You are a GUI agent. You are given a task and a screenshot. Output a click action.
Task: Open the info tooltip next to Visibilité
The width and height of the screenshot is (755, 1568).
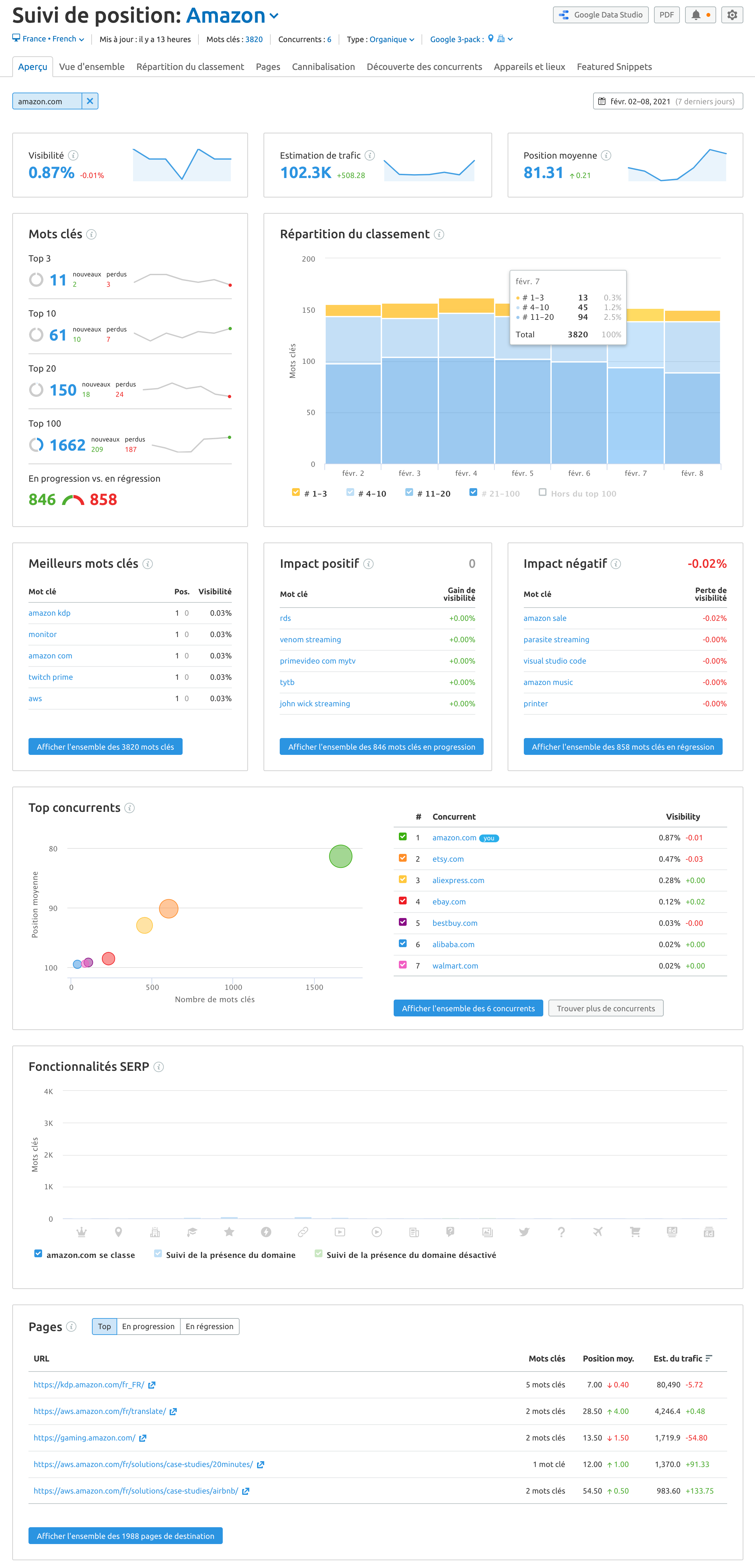(73, 155)
